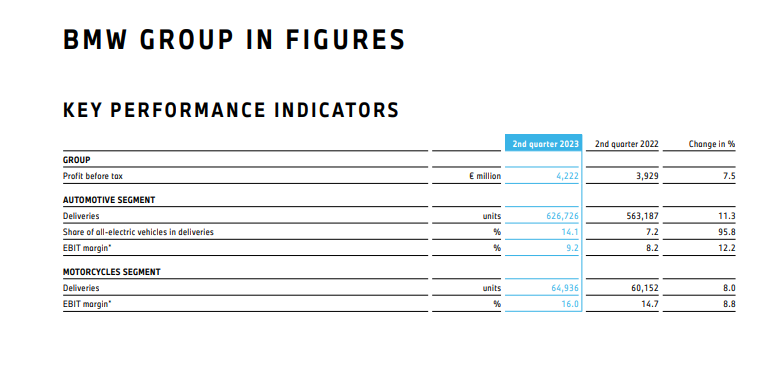Select the 'KEY PERFORMANCE INDICATORS' heading
Viewport: 769px width, 389px height.
pos(231,110)
